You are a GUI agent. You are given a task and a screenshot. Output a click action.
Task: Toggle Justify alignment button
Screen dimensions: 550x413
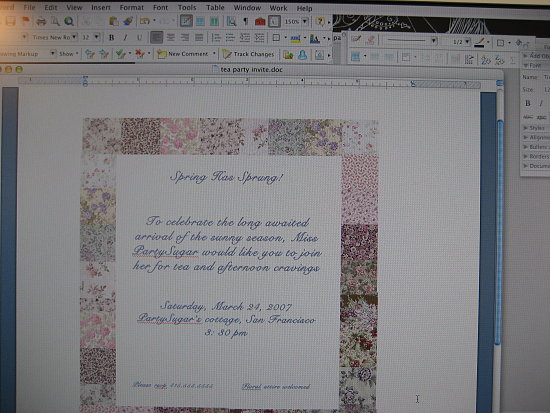[199, 37]
